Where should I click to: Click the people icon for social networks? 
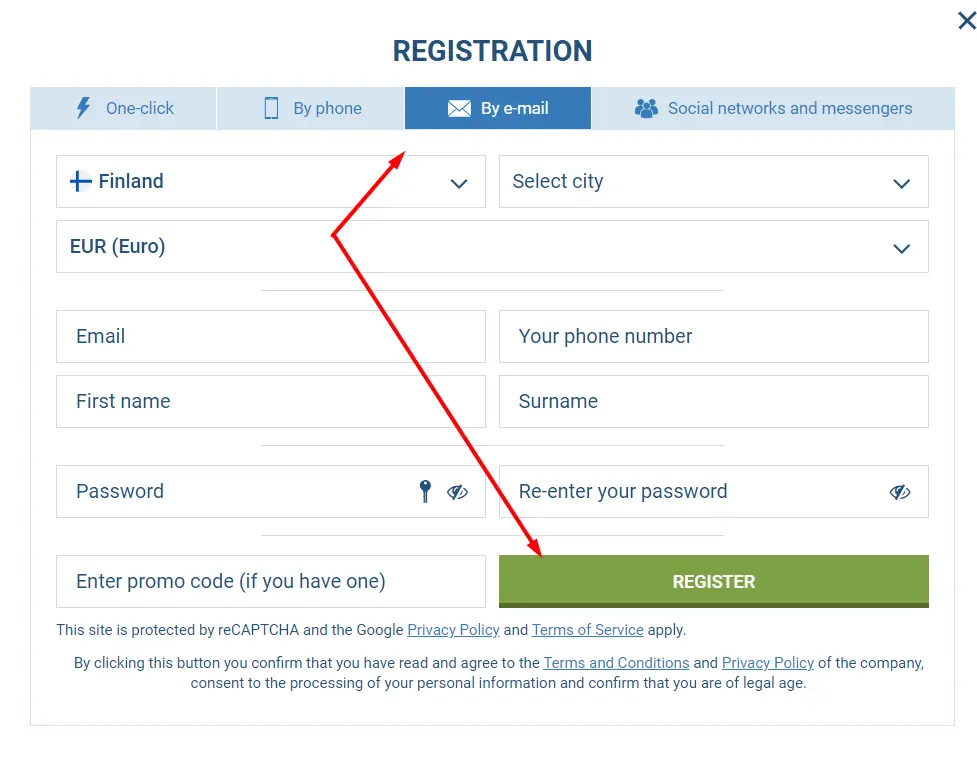pyautogui.click(x=646, y=108)
